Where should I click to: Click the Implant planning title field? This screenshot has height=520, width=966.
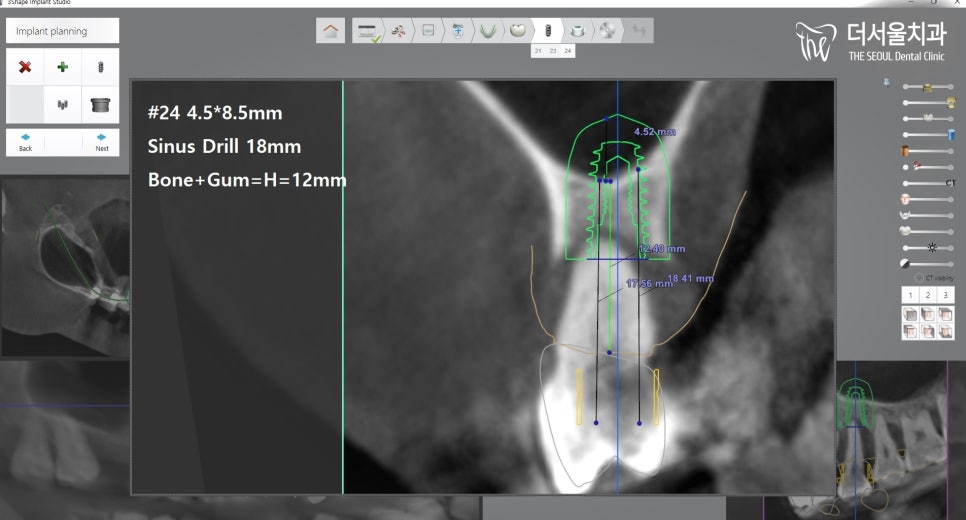pos(62,31)
